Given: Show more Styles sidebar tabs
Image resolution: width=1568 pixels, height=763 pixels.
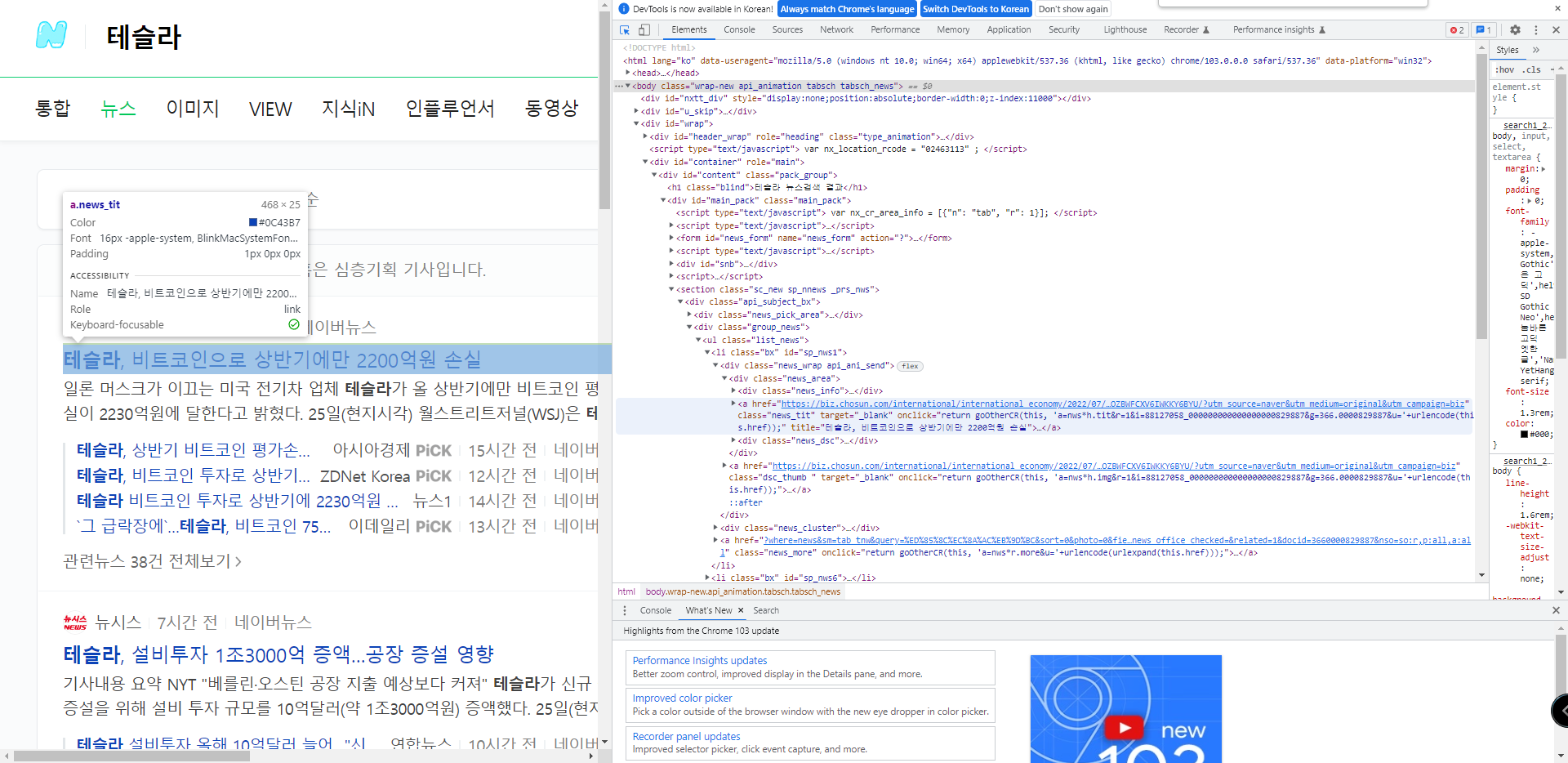Looking at the screenshot, I should click(1536, 50).
